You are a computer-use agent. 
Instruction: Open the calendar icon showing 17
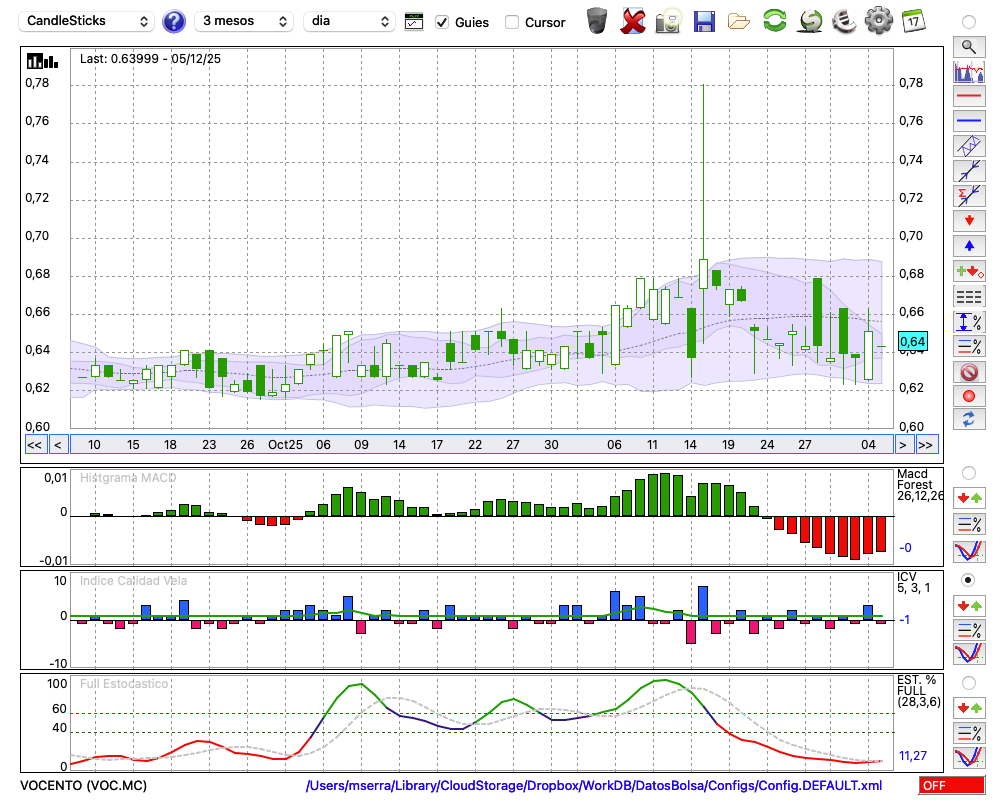(912, 20)
